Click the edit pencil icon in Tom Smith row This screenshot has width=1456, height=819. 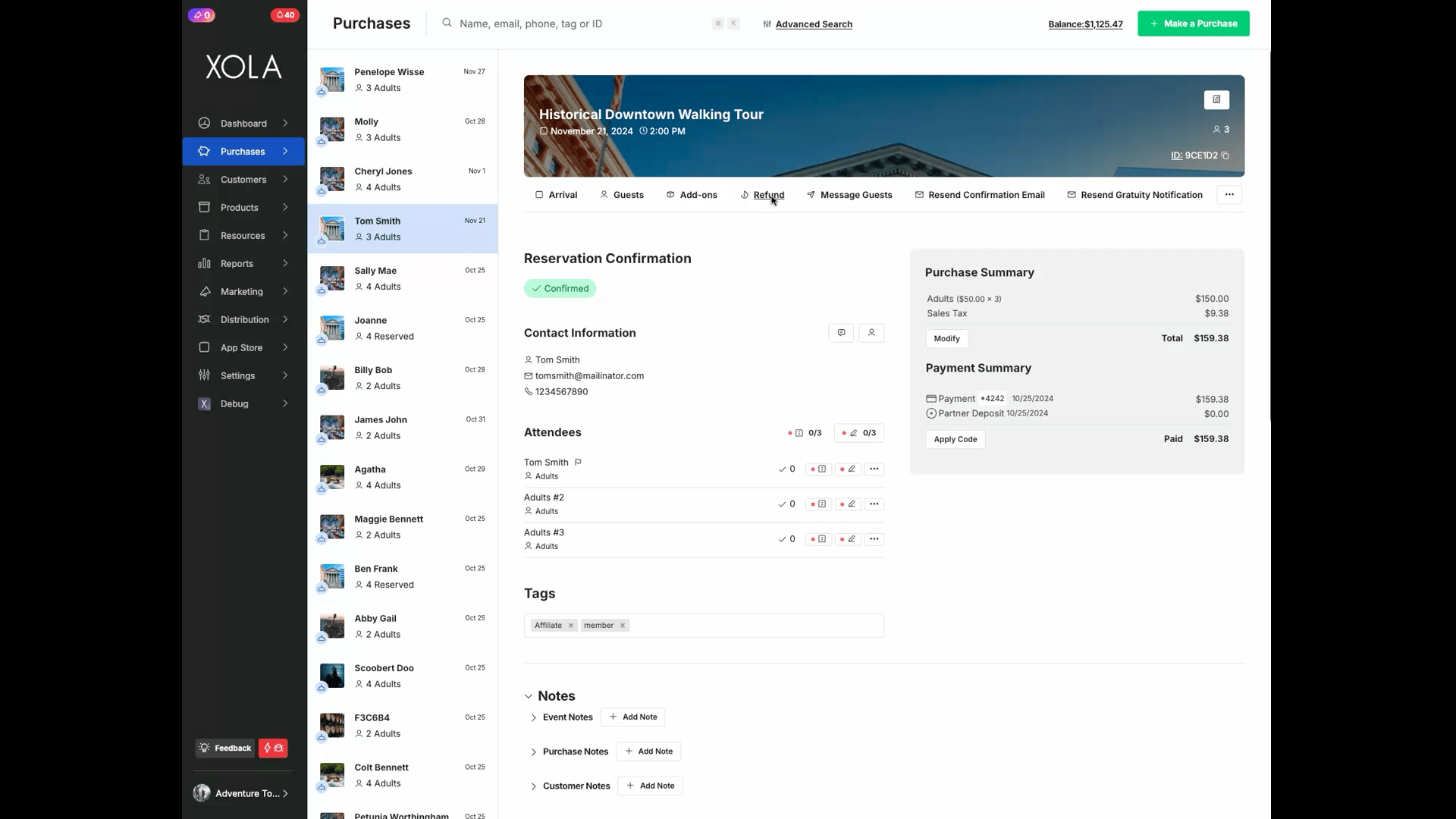coord(848,469)
